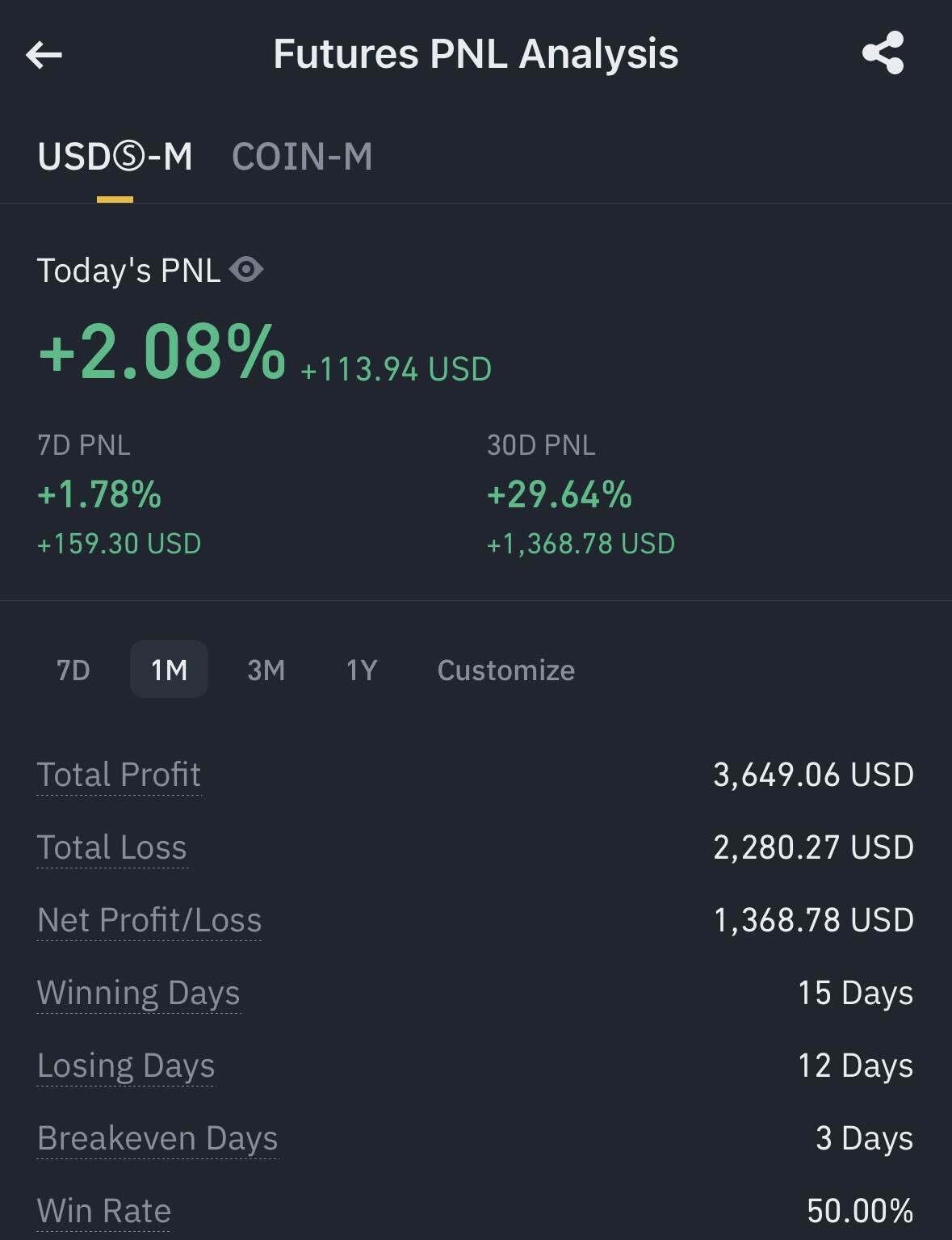The width and height of the screenshot is (952, 1240).
Task: Open the Customize date range option
Action: point(505,670)
